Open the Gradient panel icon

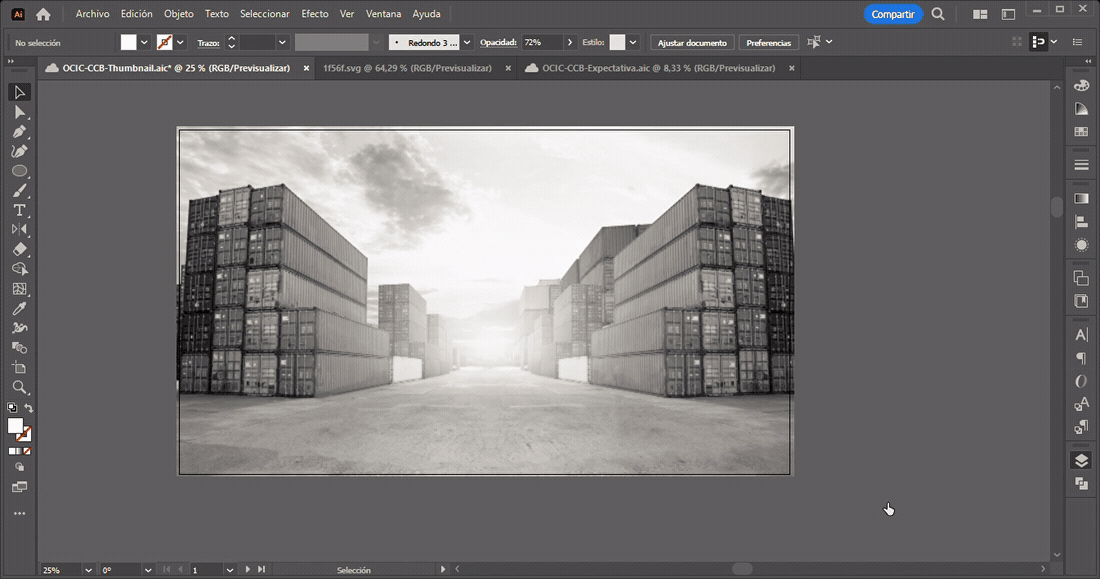click(1081, 199)
